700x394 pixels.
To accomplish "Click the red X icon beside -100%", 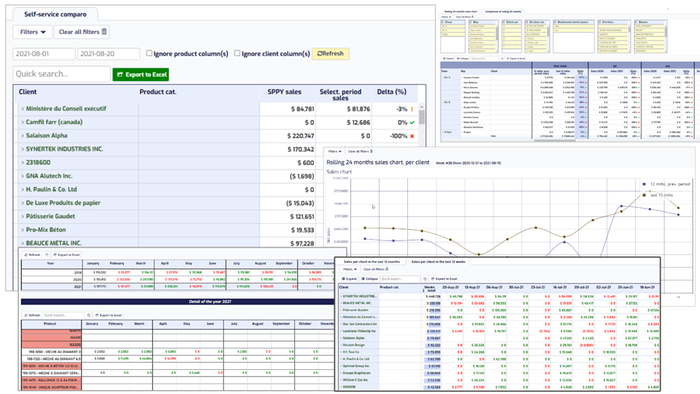I will pyautogui.click(x=412, y=136).
